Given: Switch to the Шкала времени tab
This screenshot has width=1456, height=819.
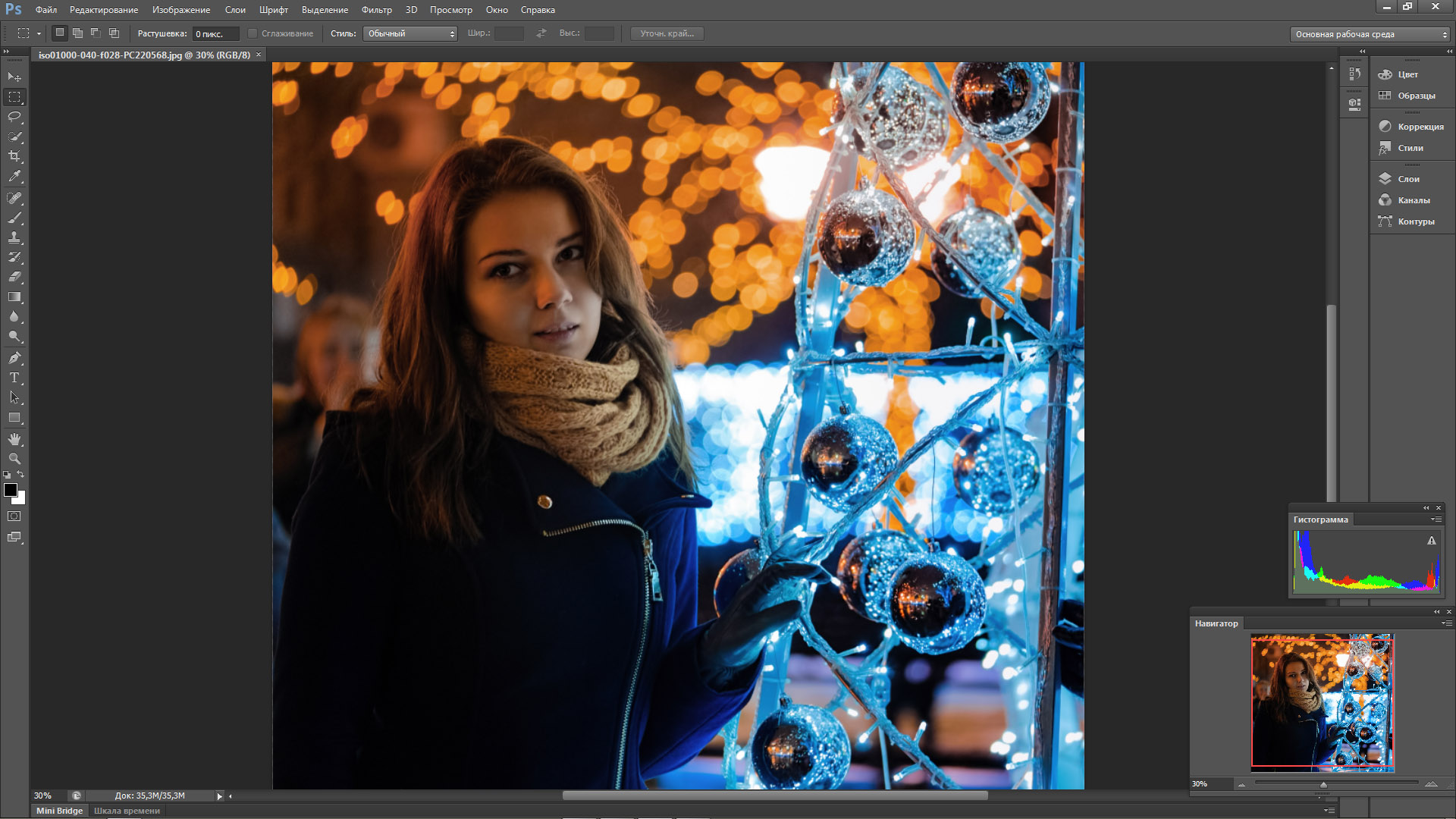Looking at the screenshot, I should [x=127, y=811].
